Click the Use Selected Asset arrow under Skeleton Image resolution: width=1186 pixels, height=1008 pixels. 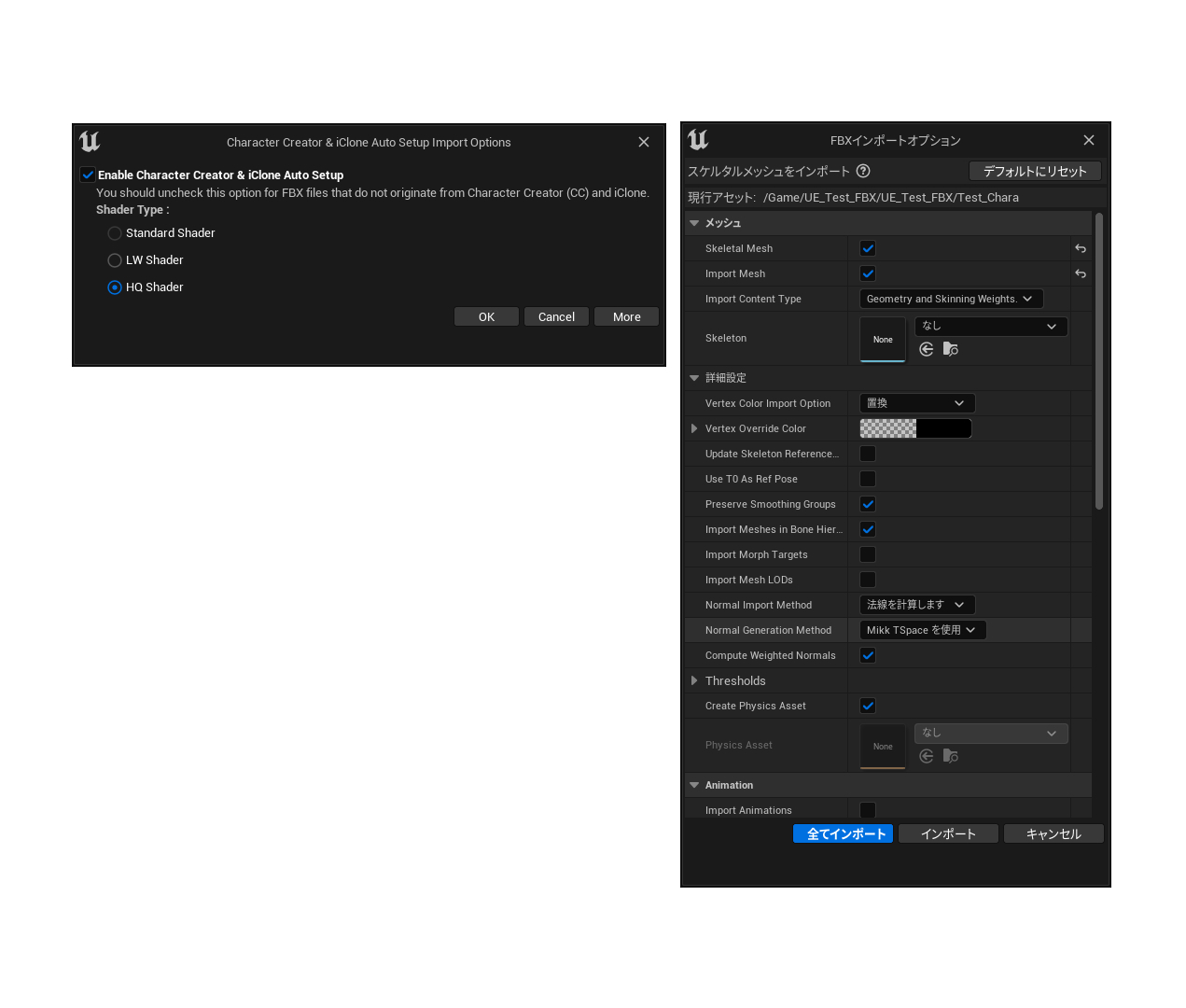tap(926, 349)
